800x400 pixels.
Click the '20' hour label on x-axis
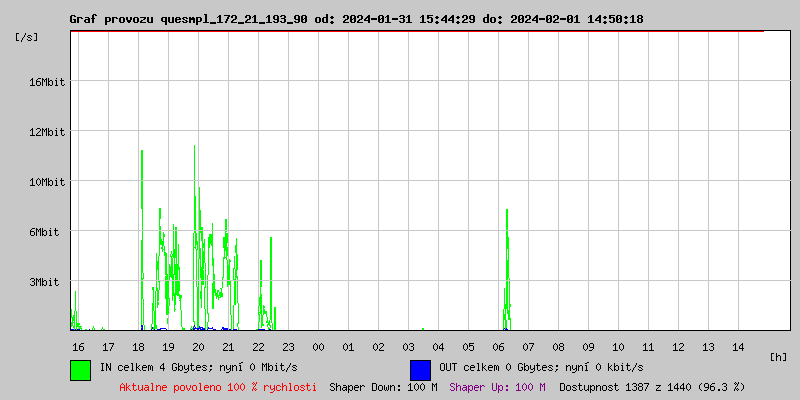(x=198, y=346)
